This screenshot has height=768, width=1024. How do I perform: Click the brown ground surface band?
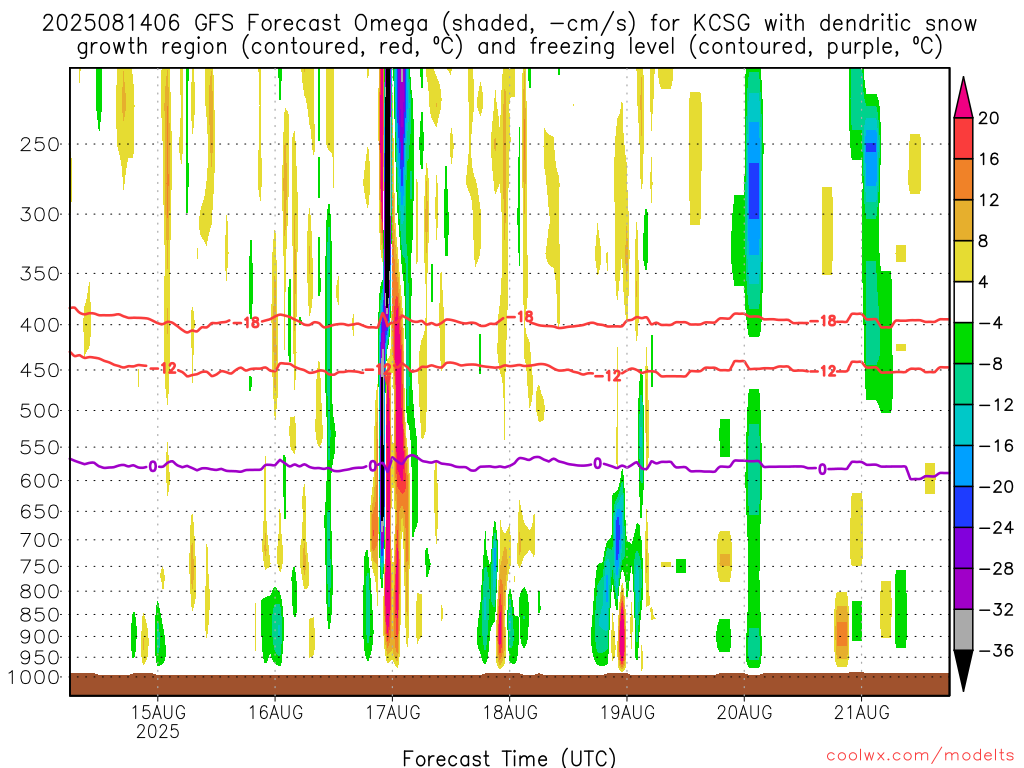tap(509, 684)
